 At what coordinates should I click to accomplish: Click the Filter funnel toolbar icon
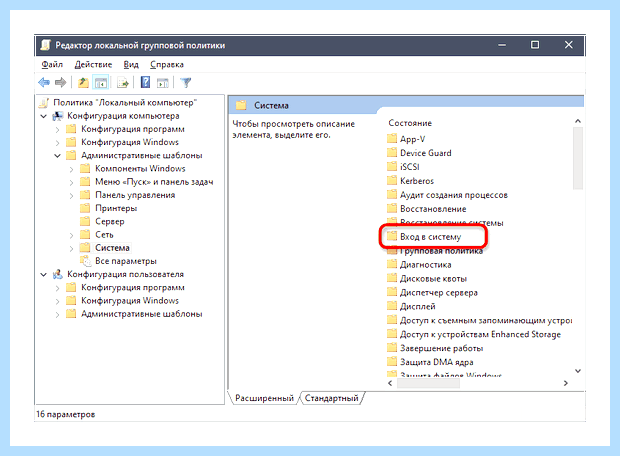tap(185, 83)
